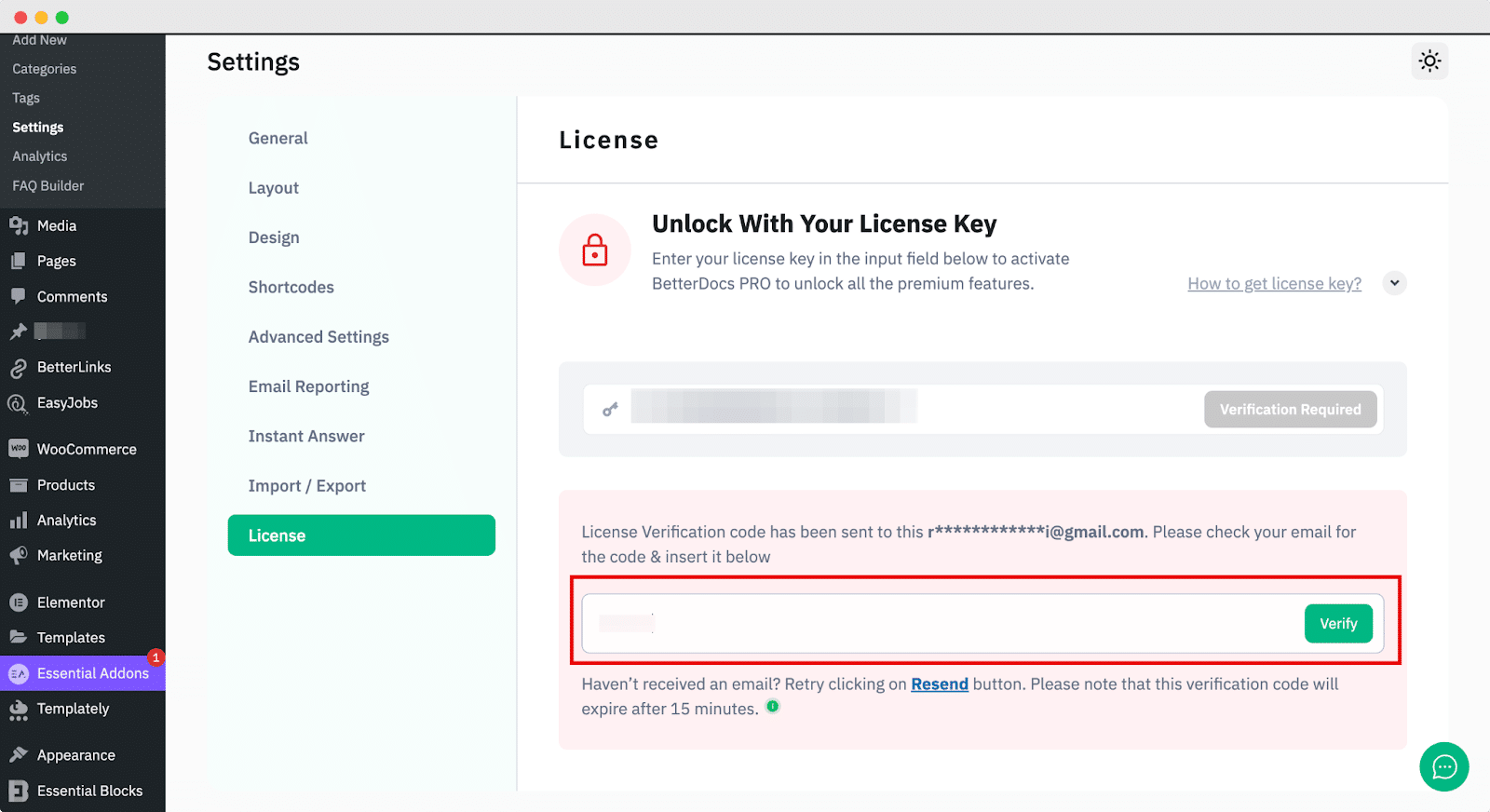Click the Marketing megaphone icon
This screenshot has width=1490, height=812.
click(x=19, y=555)
